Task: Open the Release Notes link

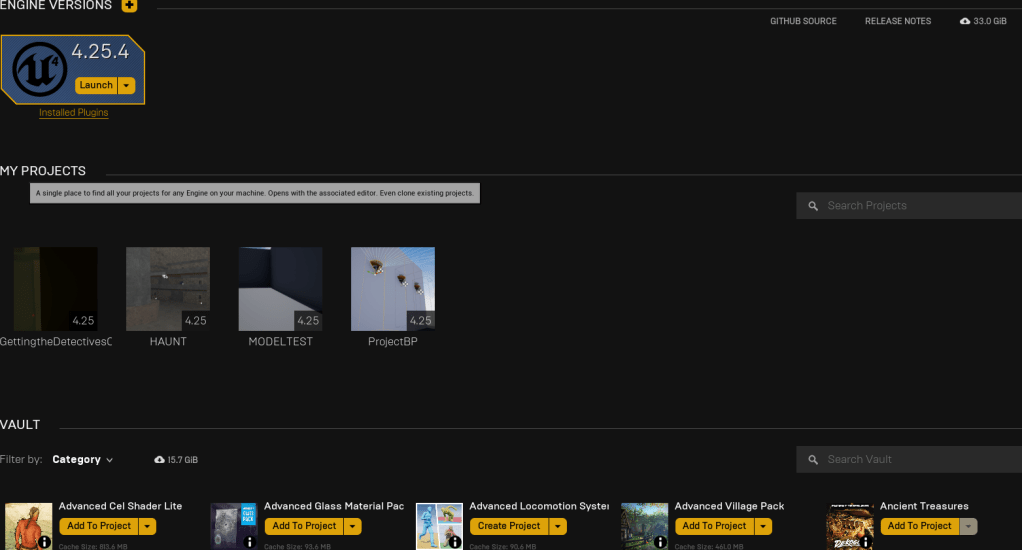Action: coord(897,21)
